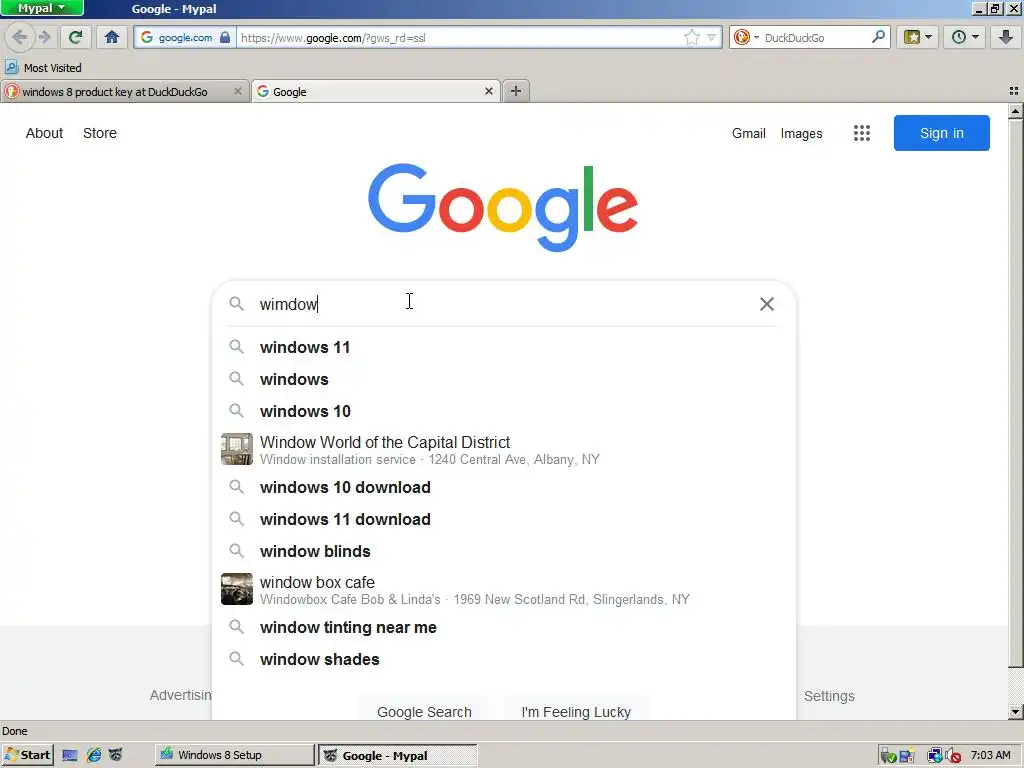Close the DuckDuckGo tab
The width and height of the screenshot is (1024, 768).
[x=238, y=91]
